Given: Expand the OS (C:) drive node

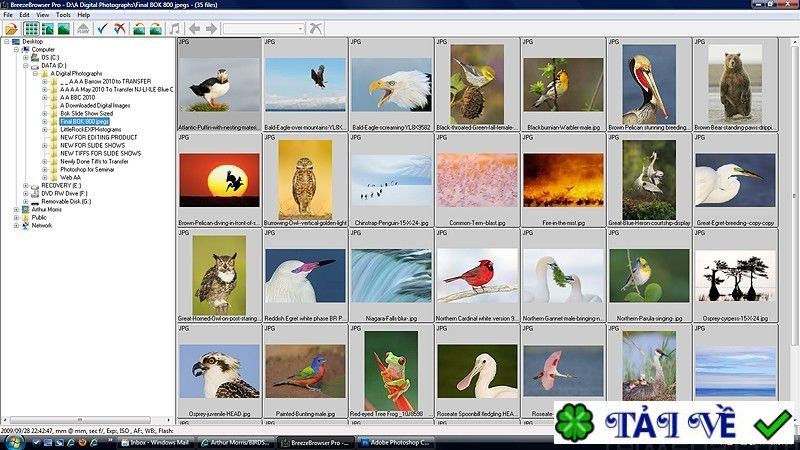Looking at the screenshot, I should click(26, 58).
